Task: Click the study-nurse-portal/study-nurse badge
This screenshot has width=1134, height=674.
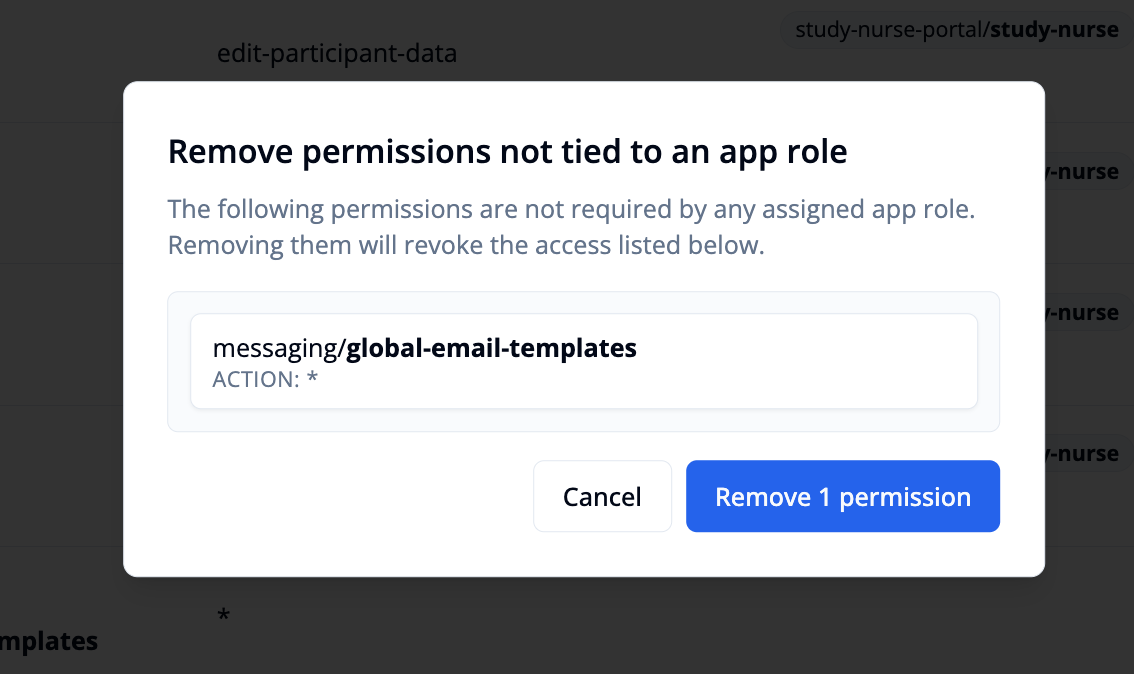Action: (955, 29)
